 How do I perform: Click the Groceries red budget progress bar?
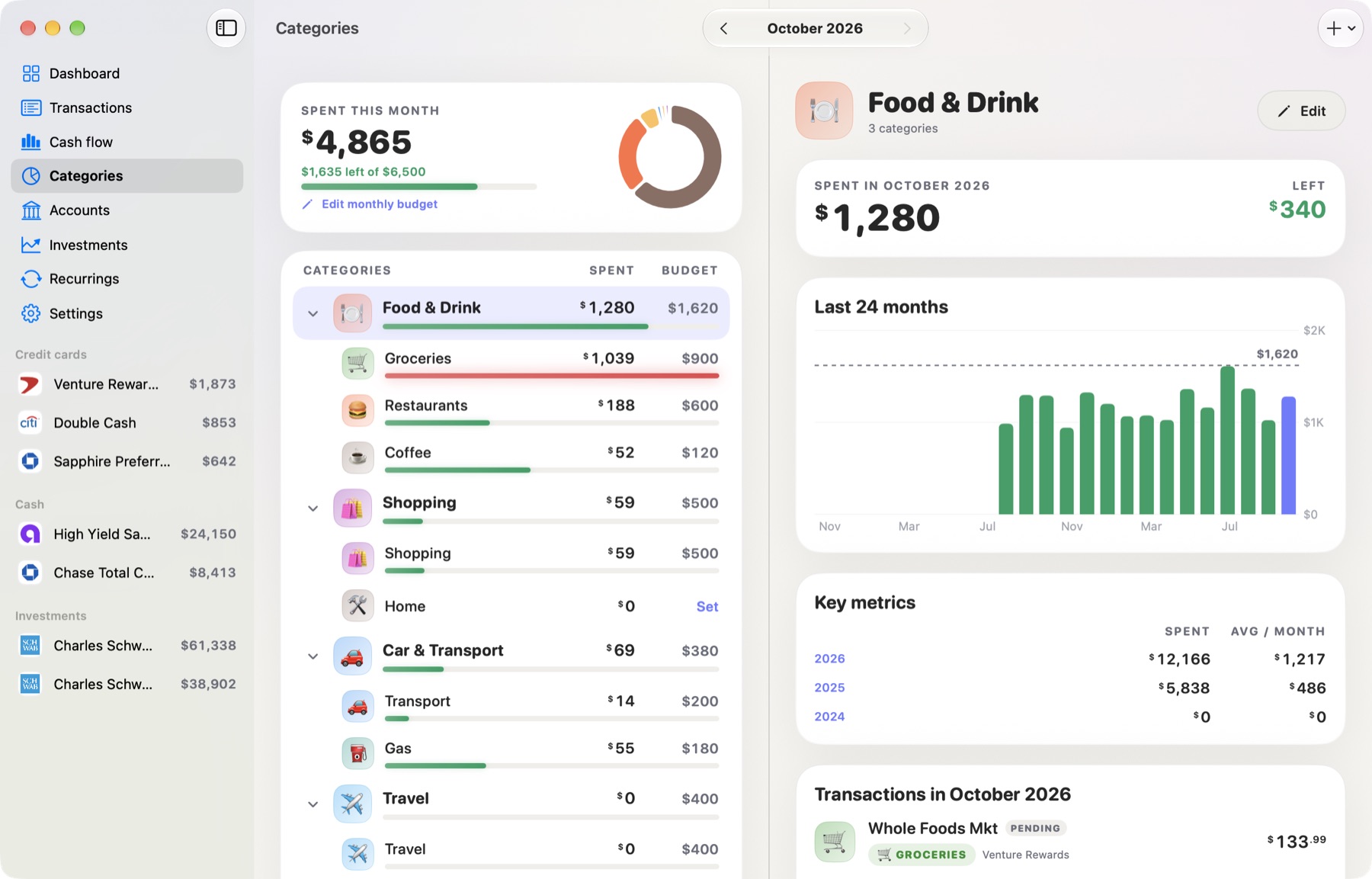552,376
